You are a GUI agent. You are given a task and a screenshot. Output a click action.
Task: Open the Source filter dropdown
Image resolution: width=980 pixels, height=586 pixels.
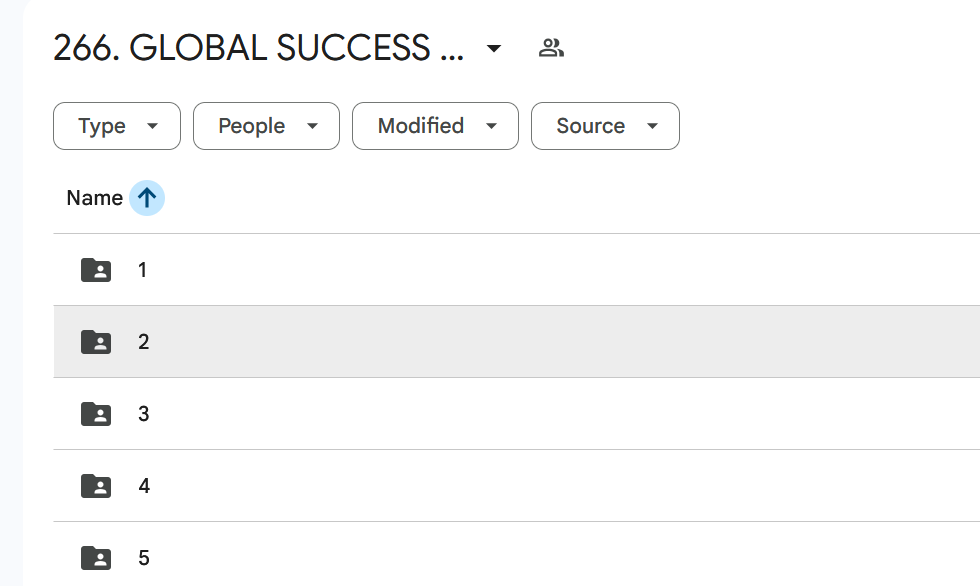click(x=605, y=126)
